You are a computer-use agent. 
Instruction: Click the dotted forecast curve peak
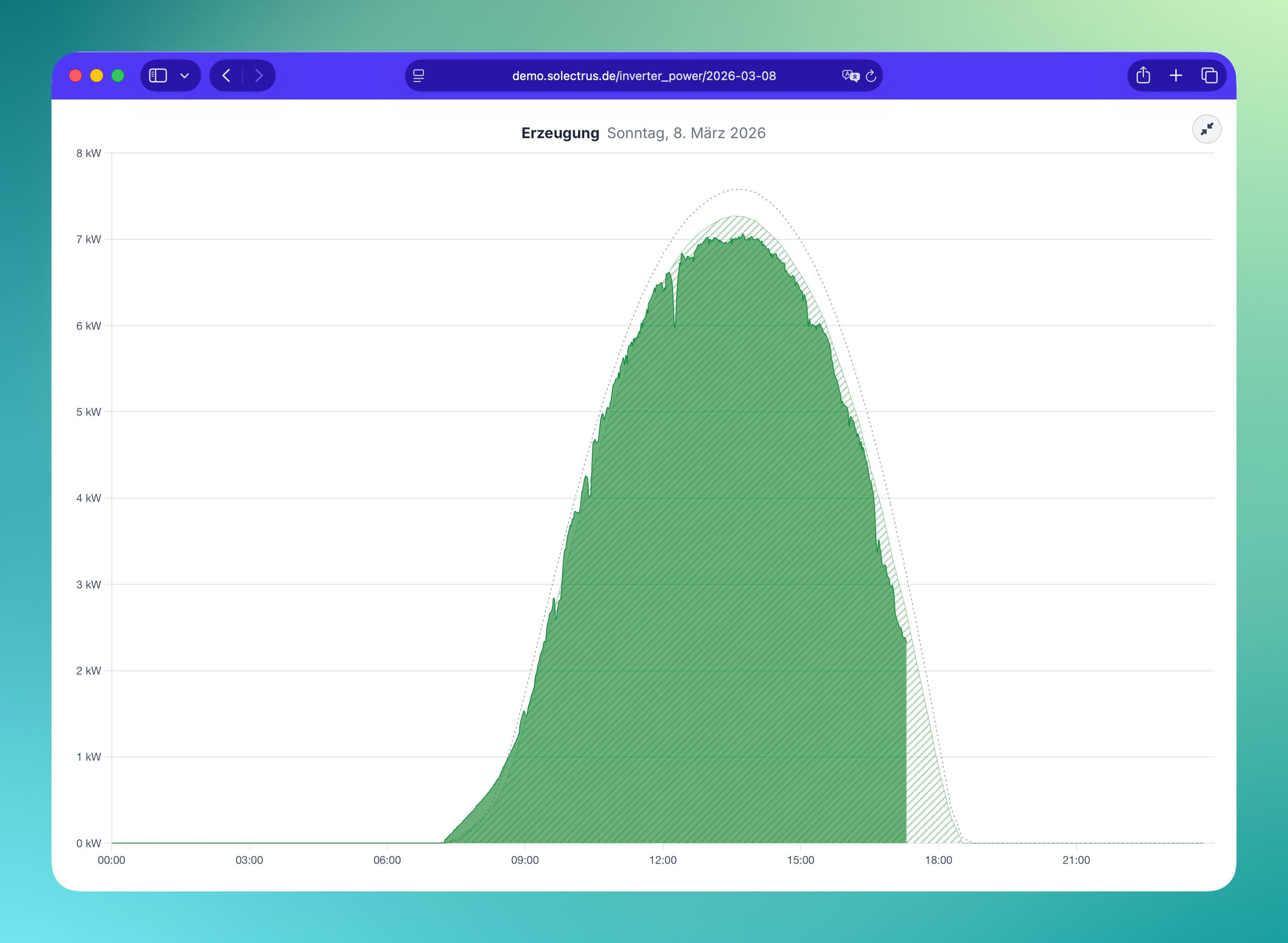tap(739, 189)
